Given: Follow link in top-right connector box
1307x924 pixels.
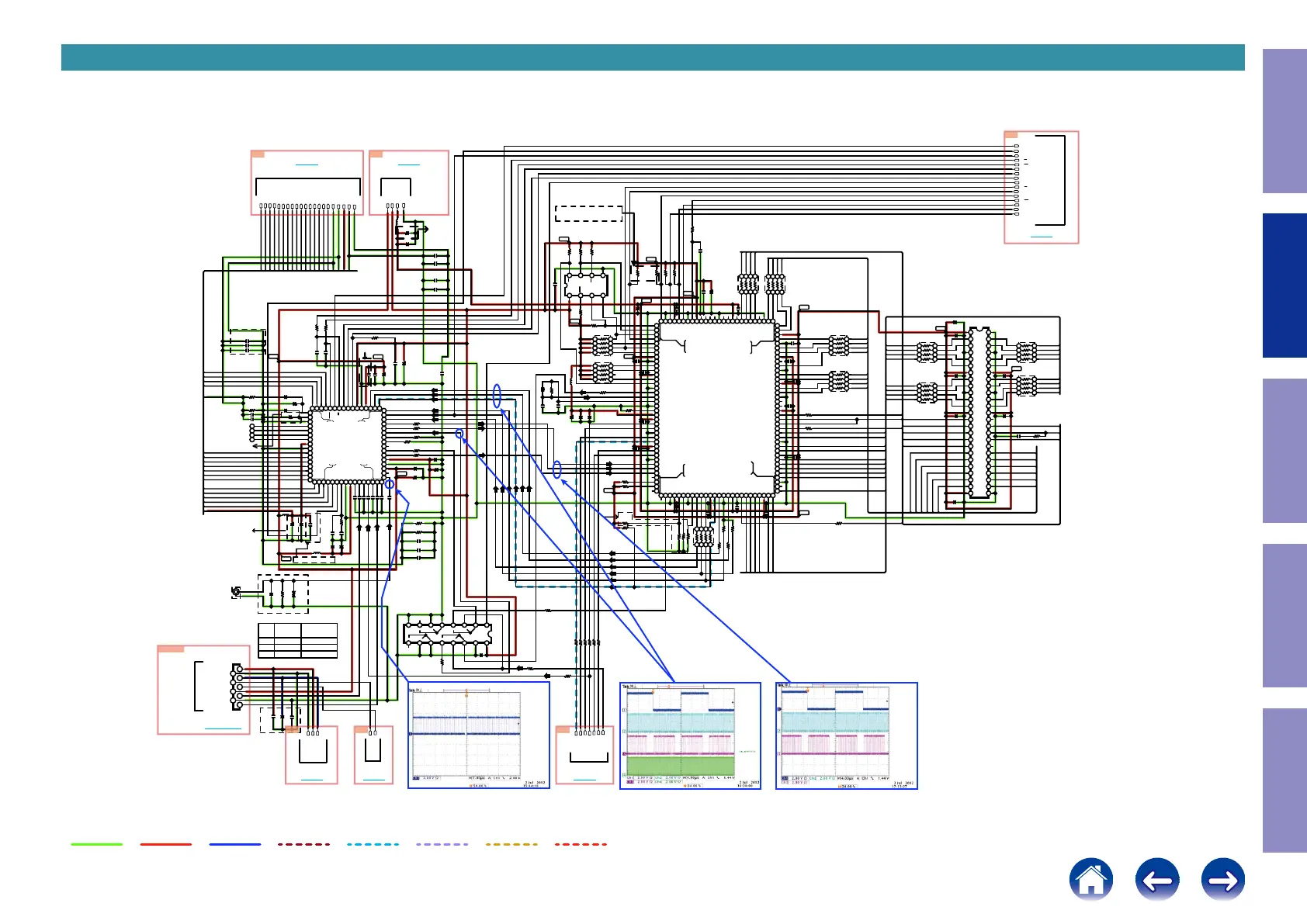Looking at the screenshot, I should coord(1042,236).
